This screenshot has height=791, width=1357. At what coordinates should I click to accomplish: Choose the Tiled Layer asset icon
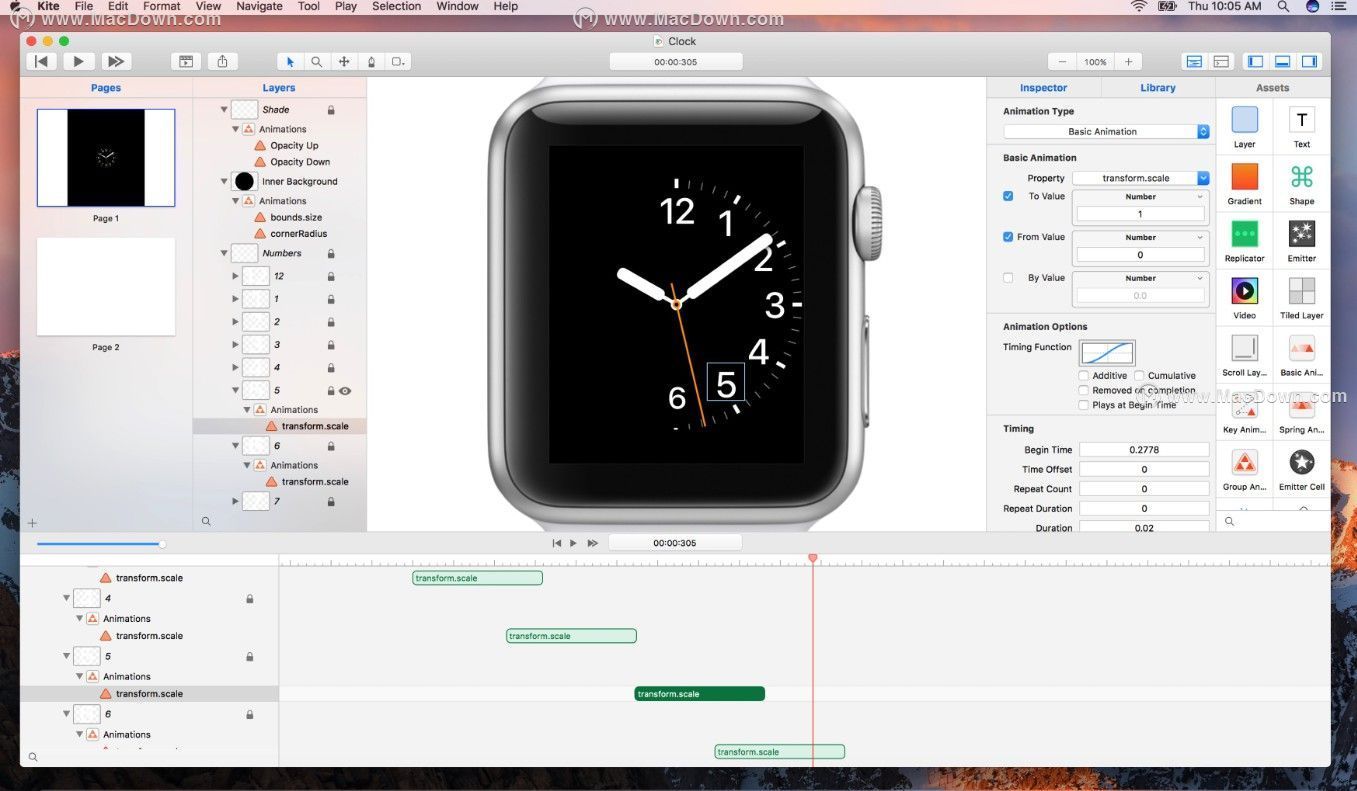coord(1302,291)
